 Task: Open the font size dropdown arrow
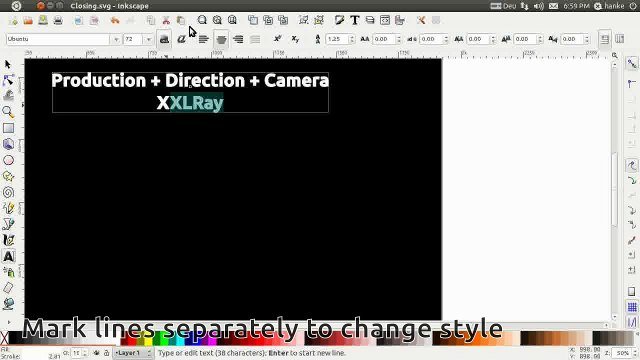click(x=149, y=39)
